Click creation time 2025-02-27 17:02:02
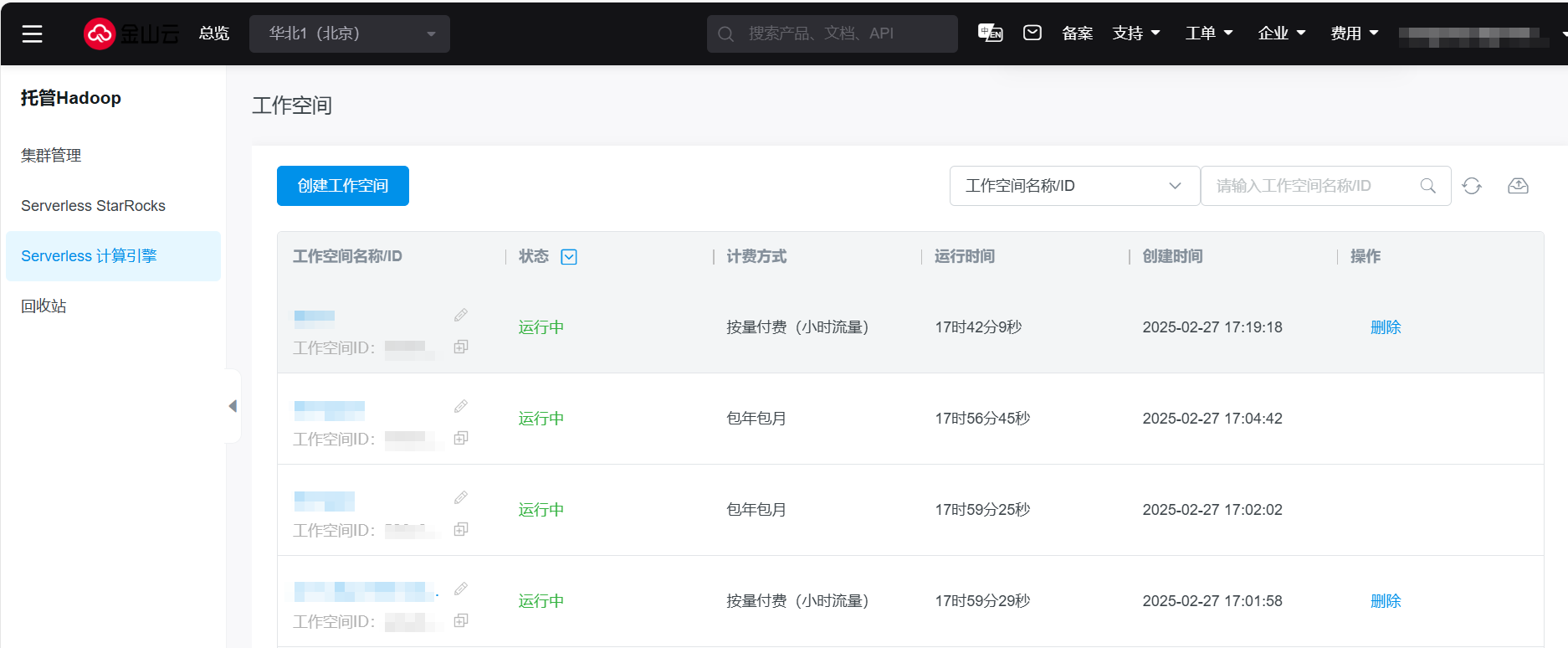 tap(1212, 510)
